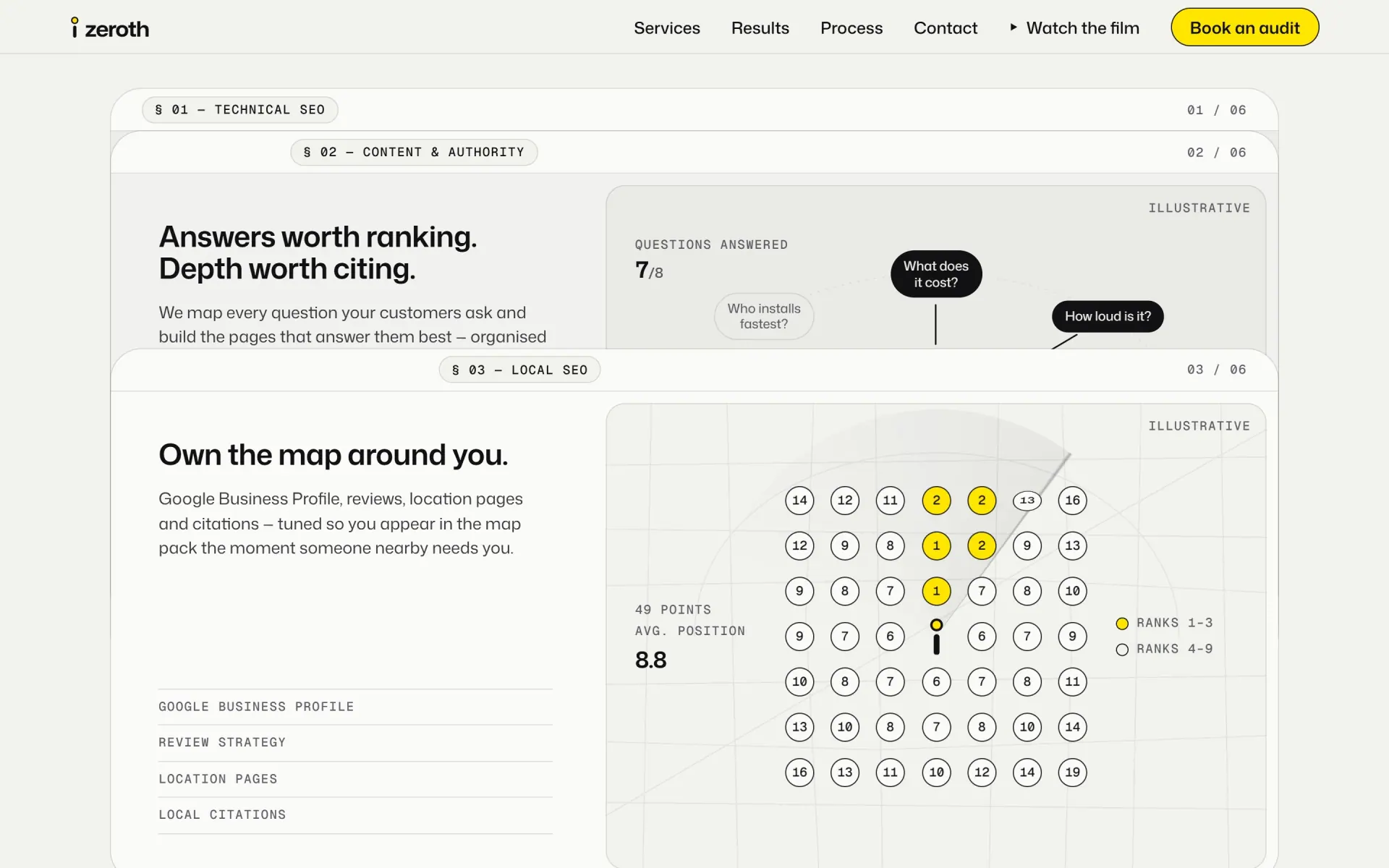Click the rank 19 grid point

tap(1072, 773)
